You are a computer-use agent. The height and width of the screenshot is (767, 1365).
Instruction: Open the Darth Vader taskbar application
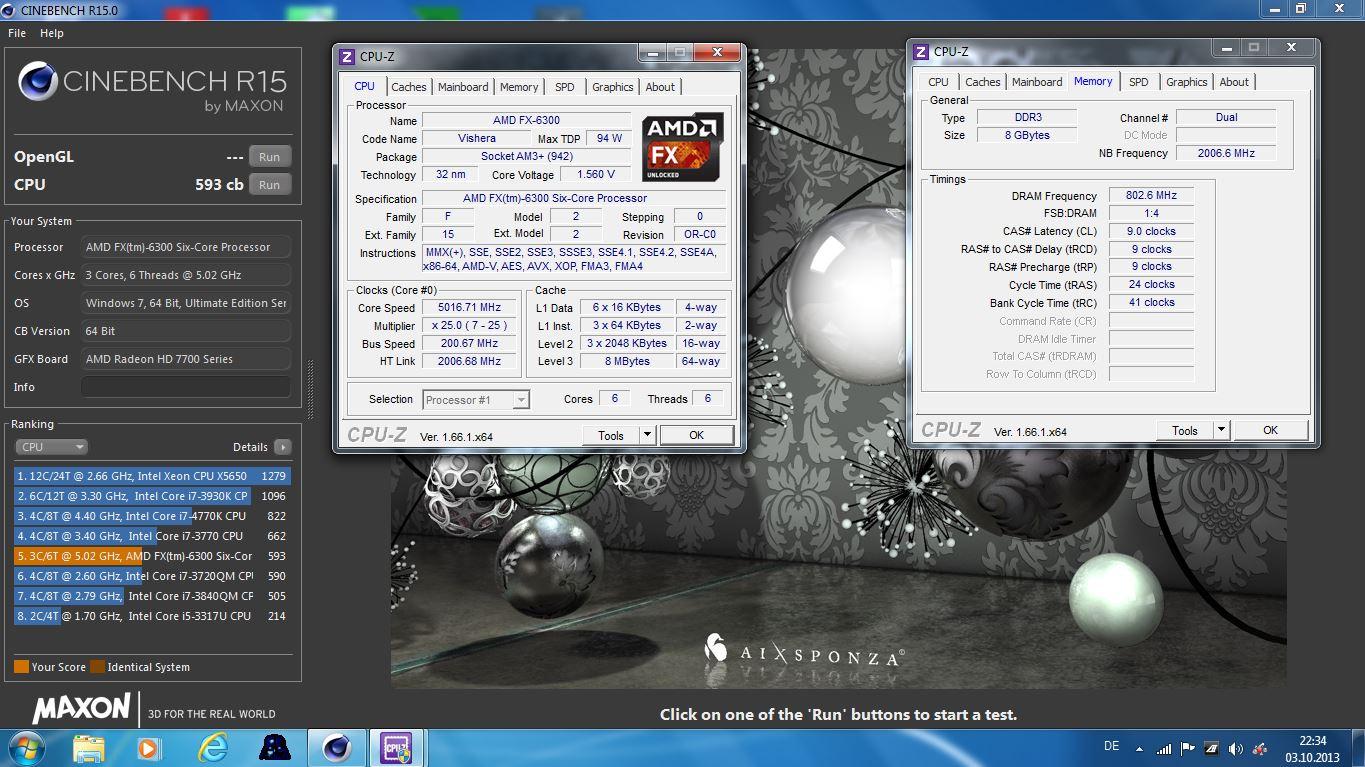coord(274,748)
